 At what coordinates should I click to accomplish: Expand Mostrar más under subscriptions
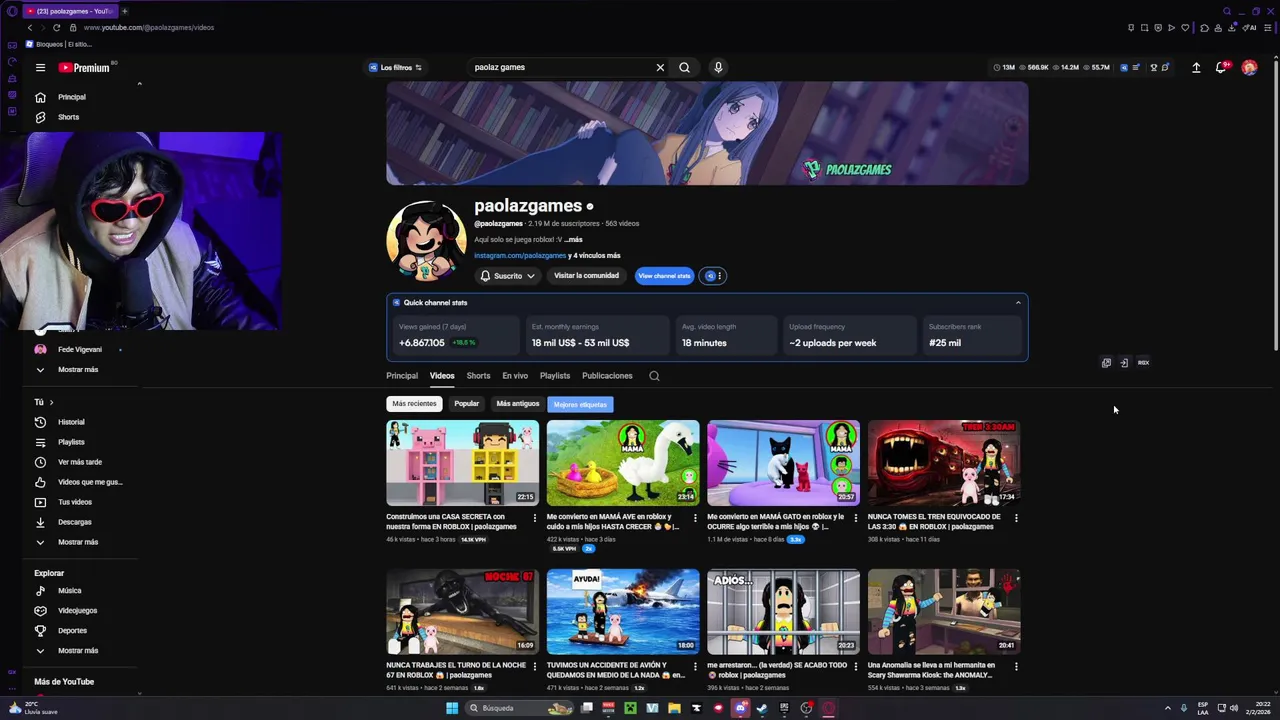78,370
